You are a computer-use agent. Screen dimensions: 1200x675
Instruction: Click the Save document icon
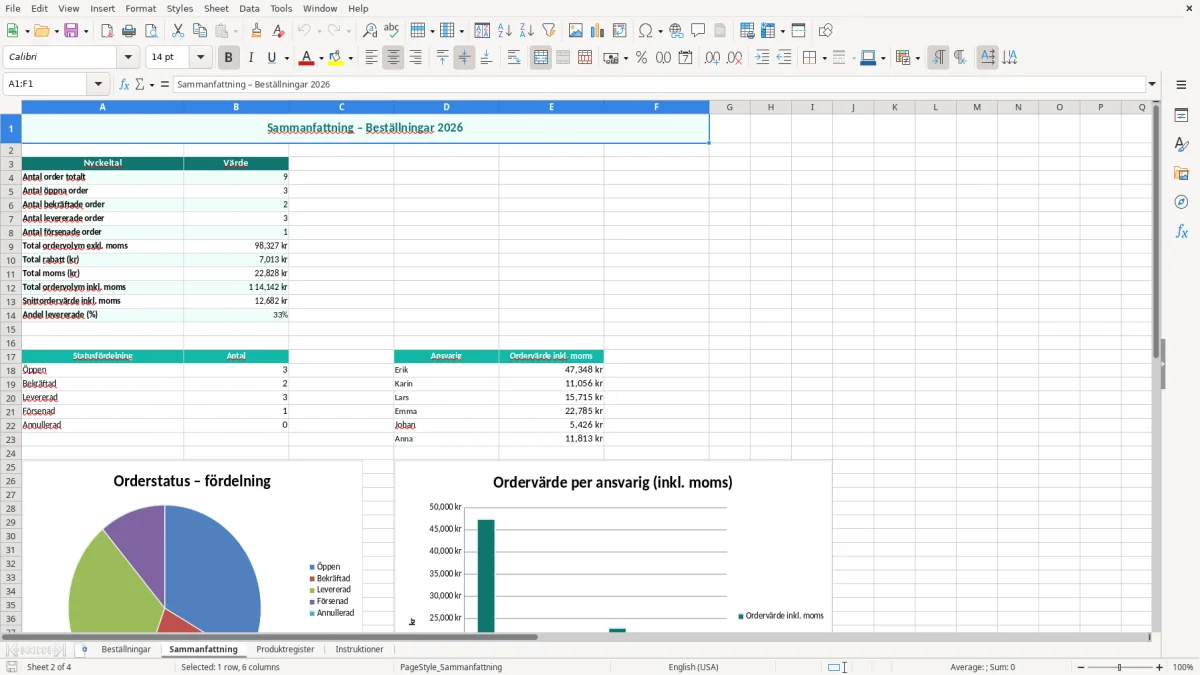point(71,31)
